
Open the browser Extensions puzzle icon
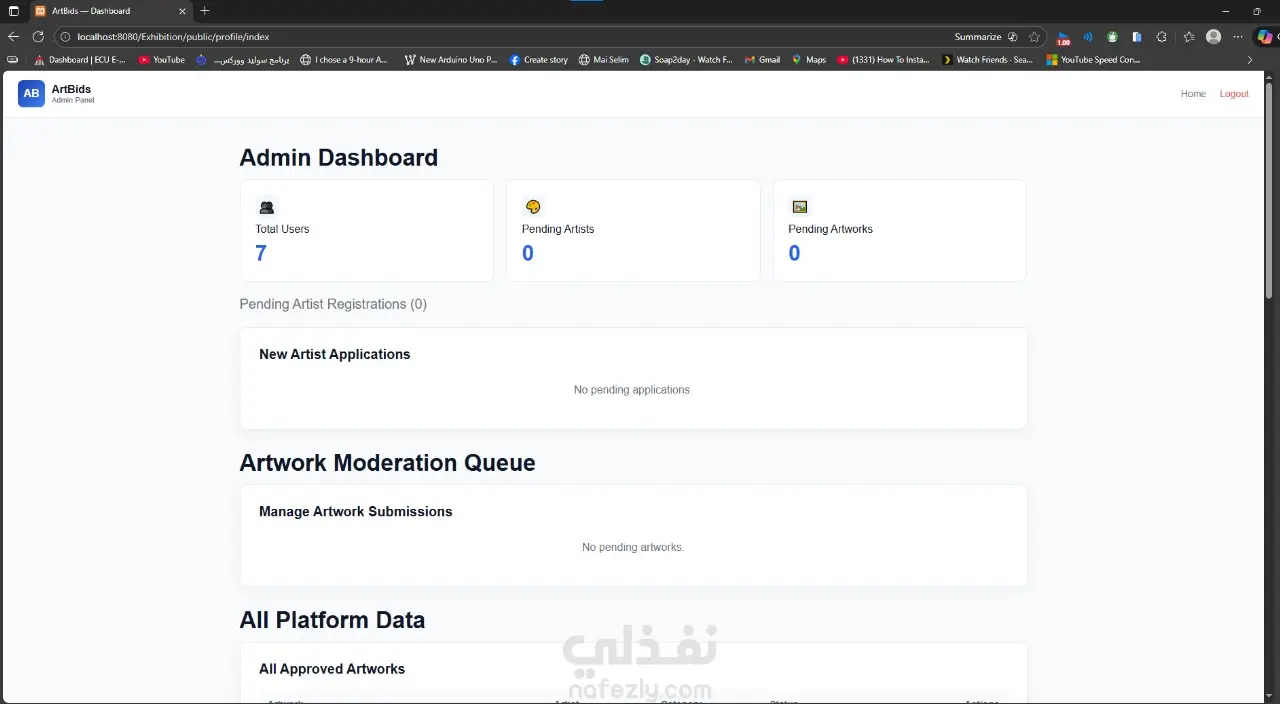click(x=1161, y=37)
